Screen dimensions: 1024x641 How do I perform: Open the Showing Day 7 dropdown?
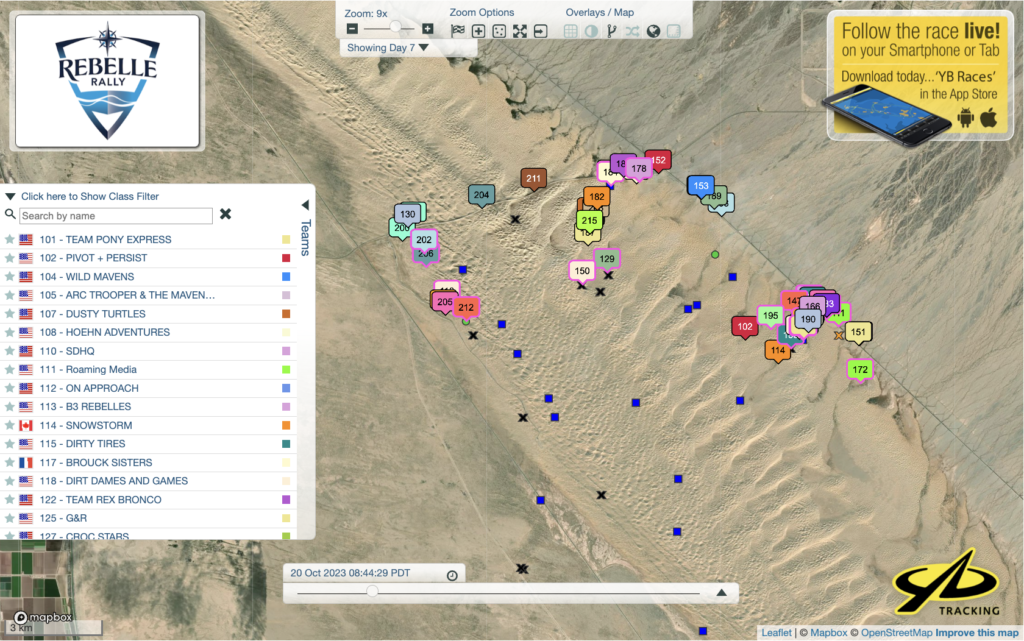(386, 47)
